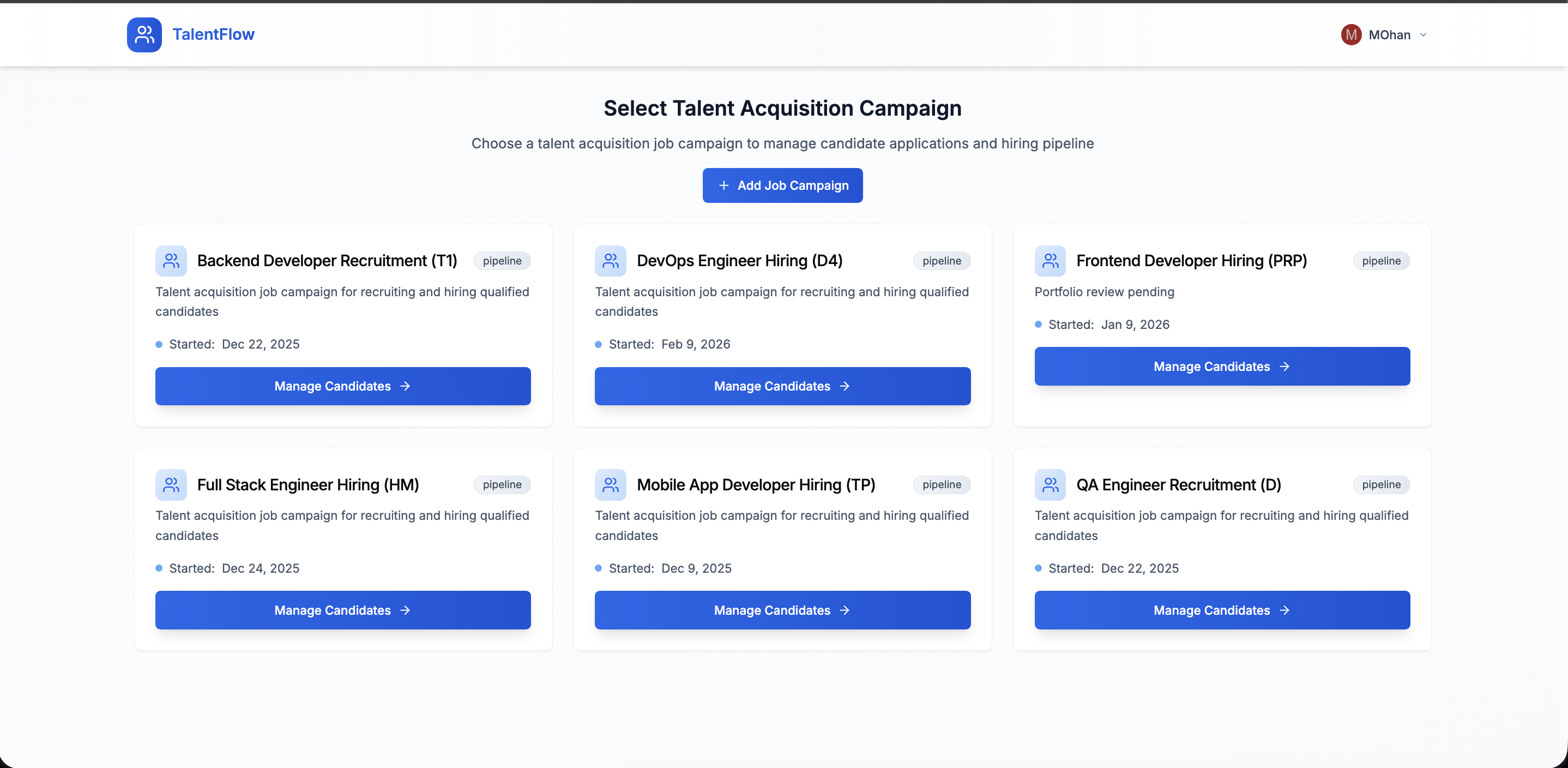
Task: Manage candidates for Backend Developer Recruitment (T1)
Action: 343,386
